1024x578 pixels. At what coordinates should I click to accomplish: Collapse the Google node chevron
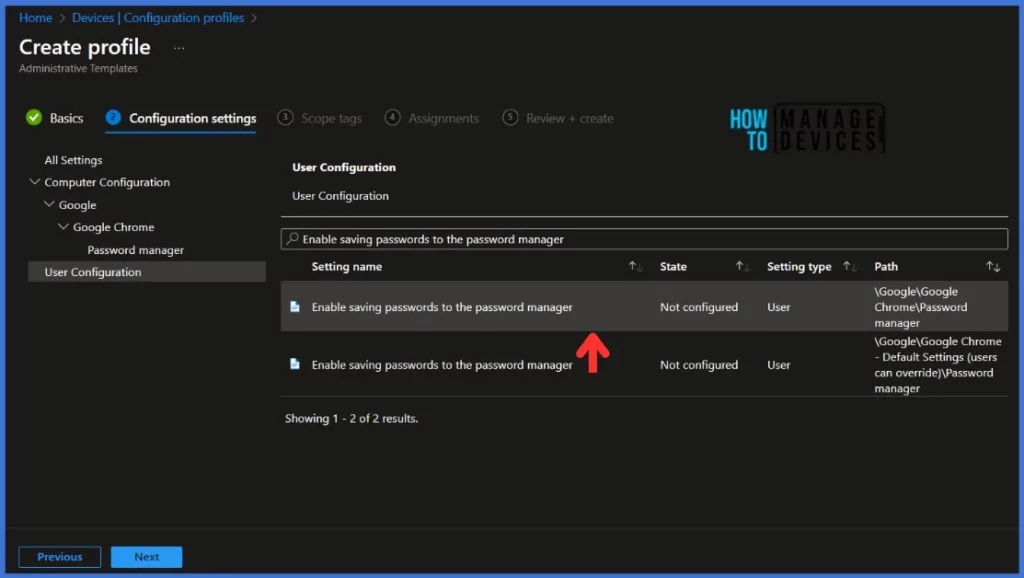tap(49, 204)
